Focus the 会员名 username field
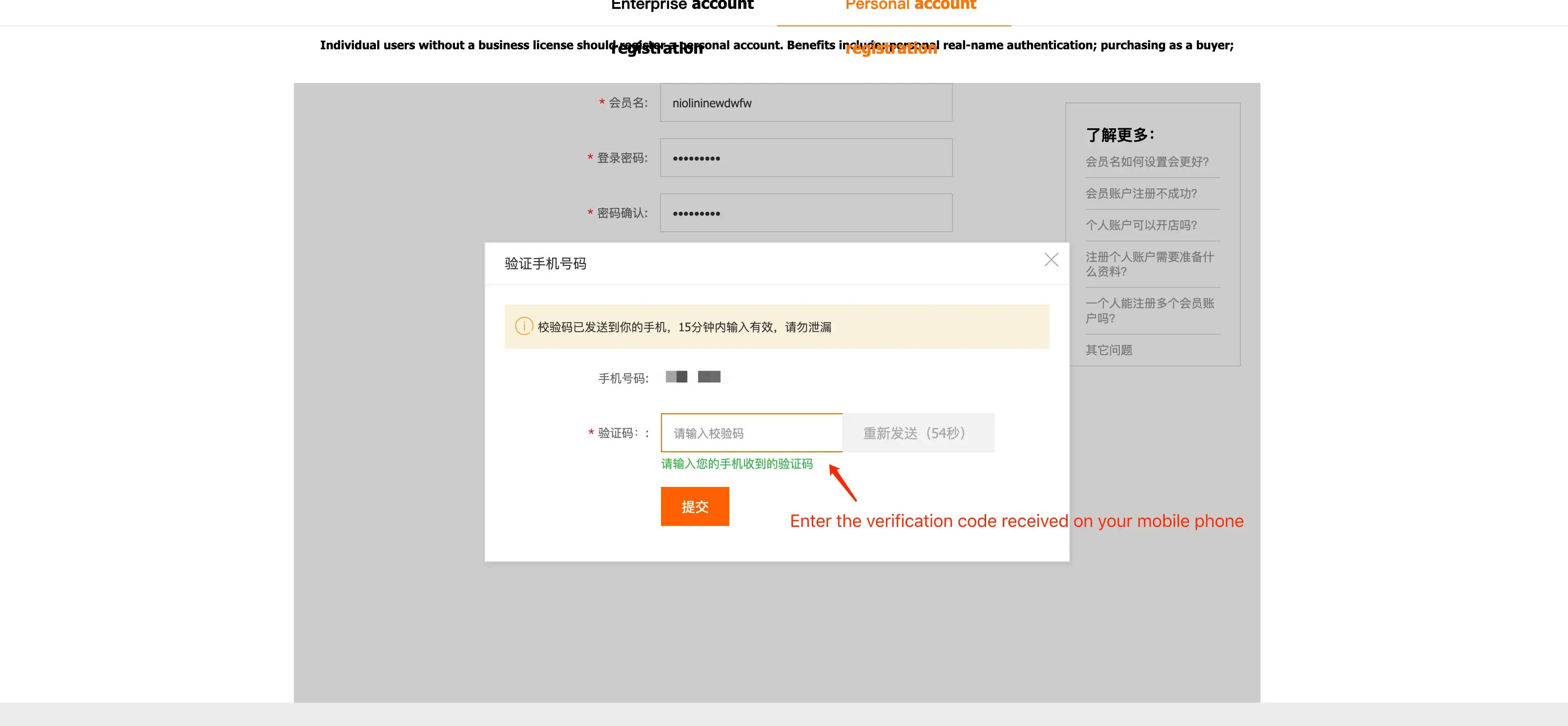Image resolution: width=1568 pixels, height=726 pixels. click(x=806, y=103)
